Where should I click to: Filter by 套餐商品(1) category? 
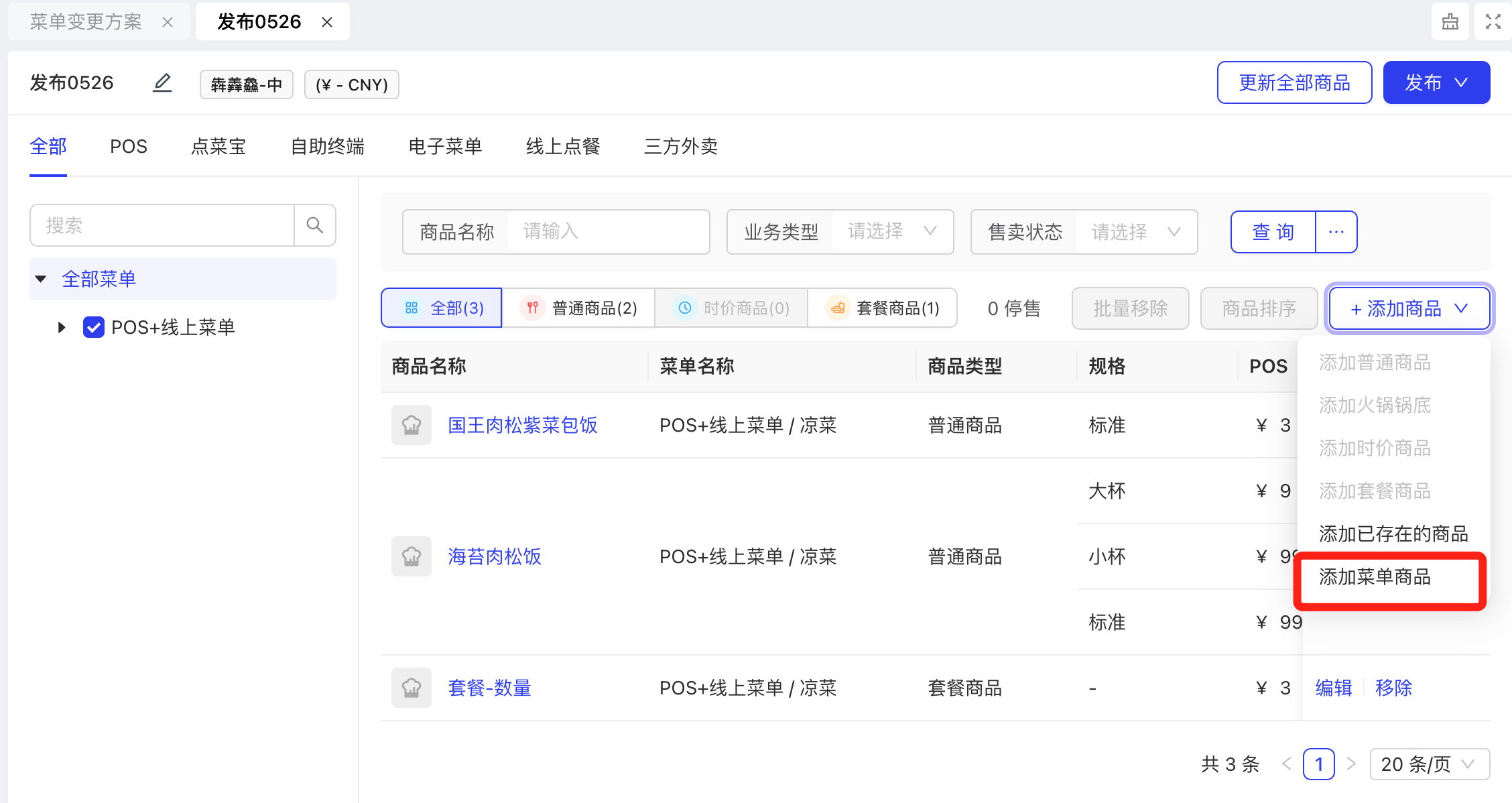tap(883, 308)
